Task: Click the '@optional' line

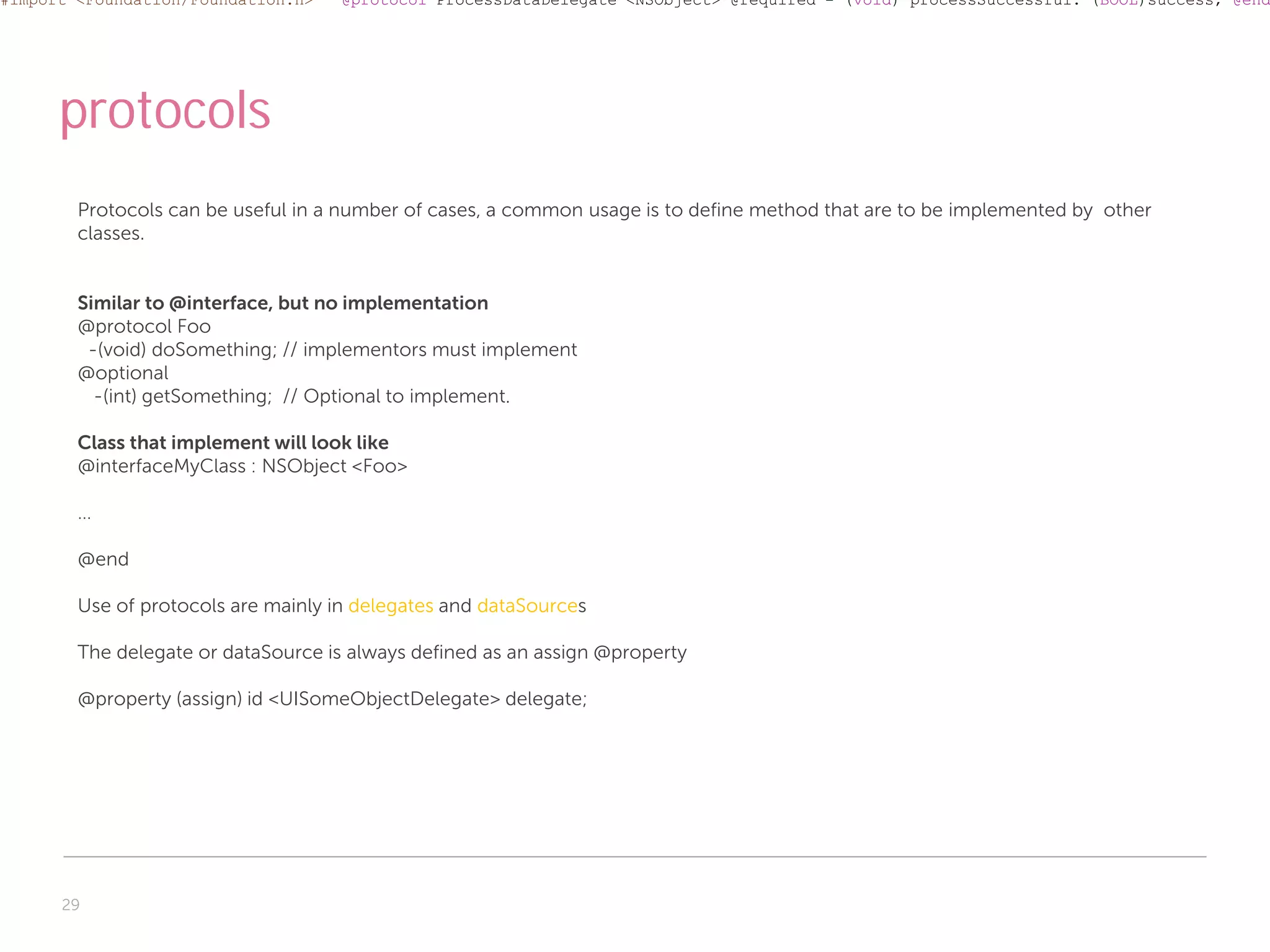Action: click(x=123, y=374)
